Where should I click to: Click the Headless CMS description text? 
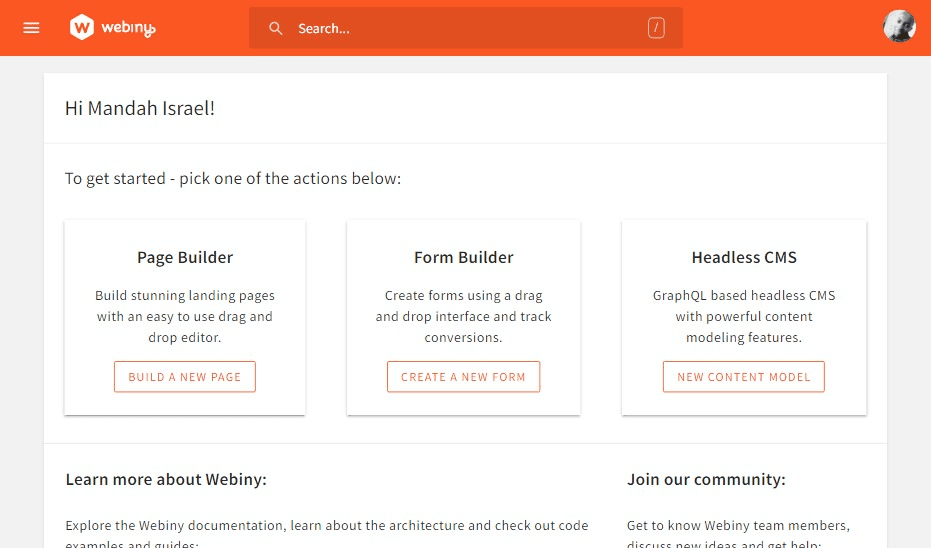click(x=744, y=316)
